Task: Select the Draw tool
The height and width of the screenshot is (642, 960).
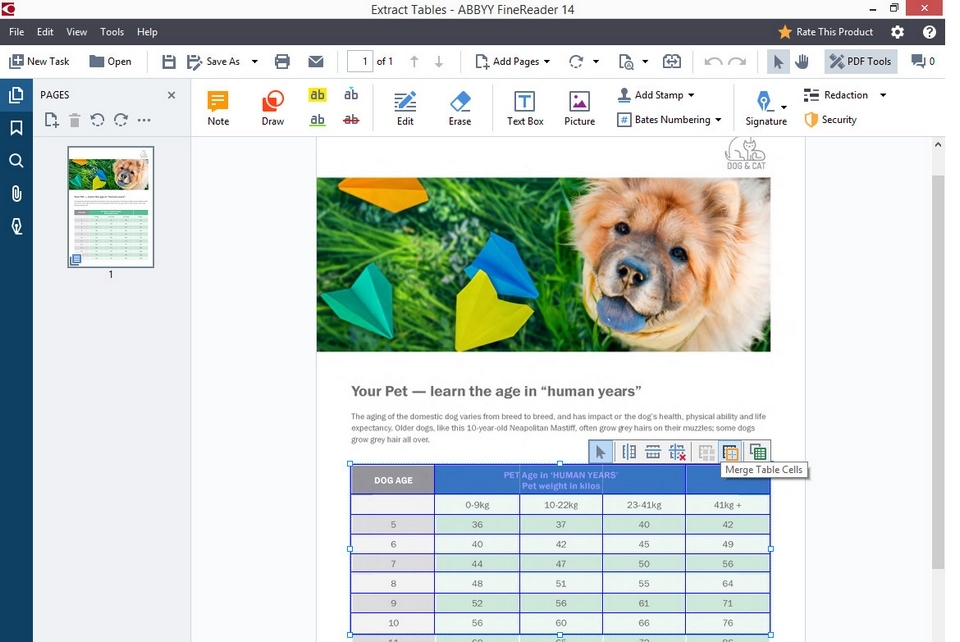Action: pos(272,108)
